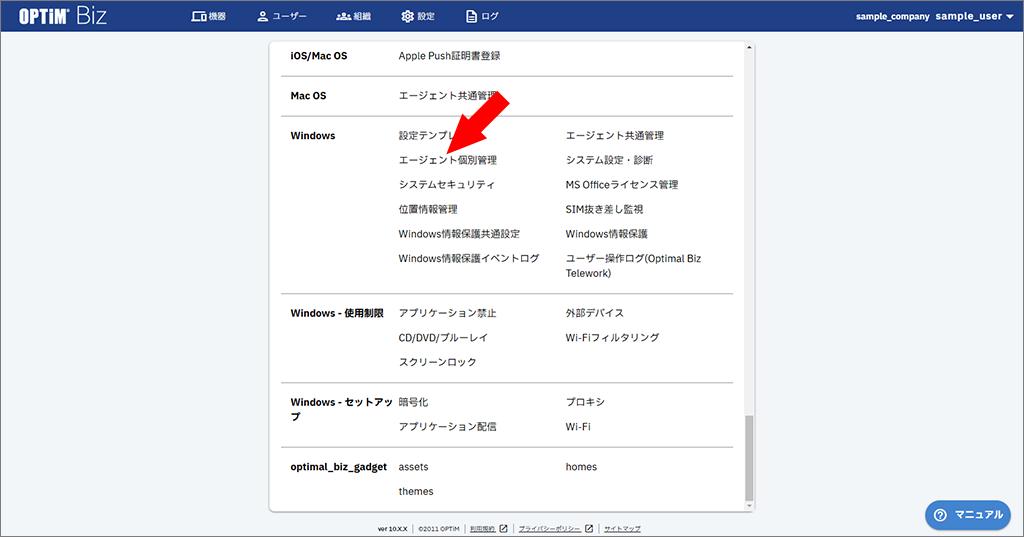Click the iOS/Mac OS section heading

click(319, 56)
